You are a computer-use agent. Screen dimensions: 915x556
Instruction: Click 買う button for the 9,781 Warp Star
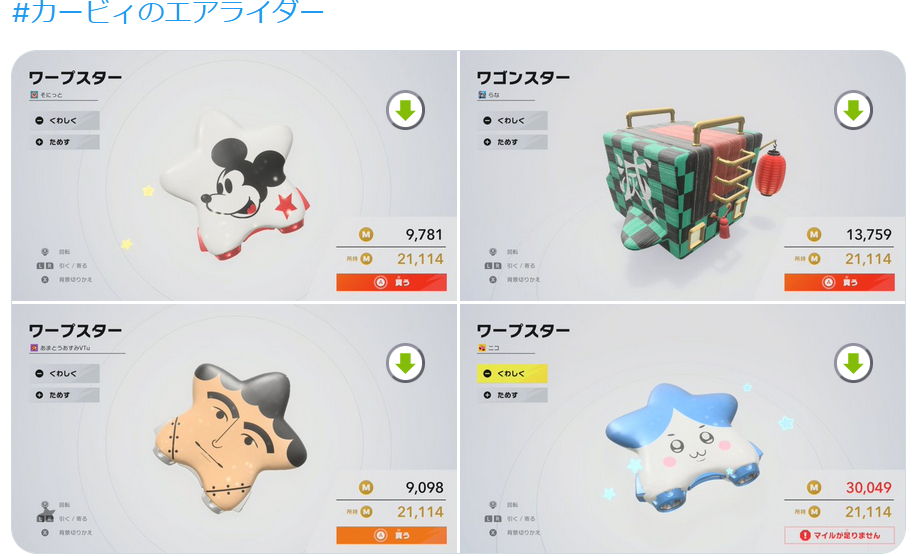coord(392,282)
